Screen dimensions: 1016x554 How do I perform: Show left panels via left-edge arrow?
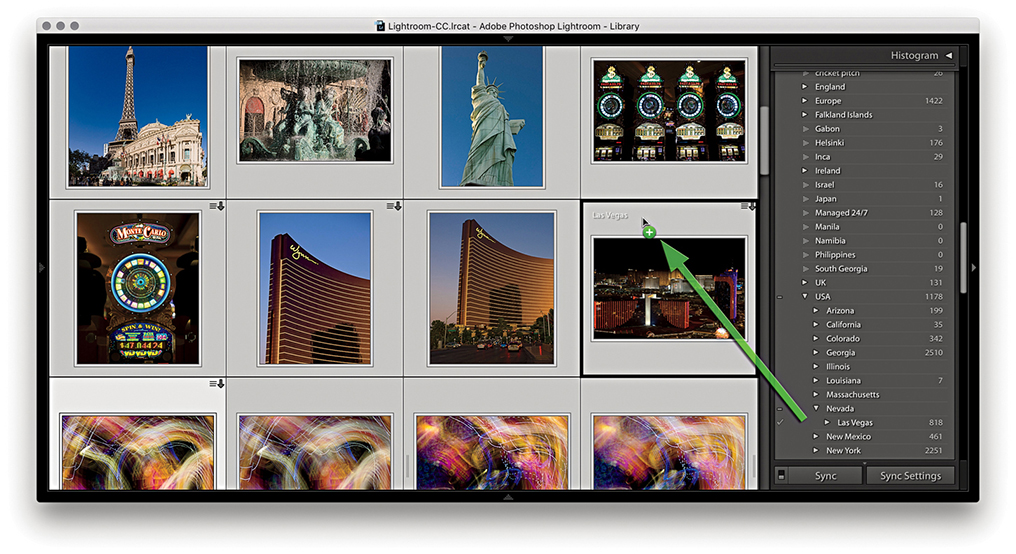(x=42, y=268)
